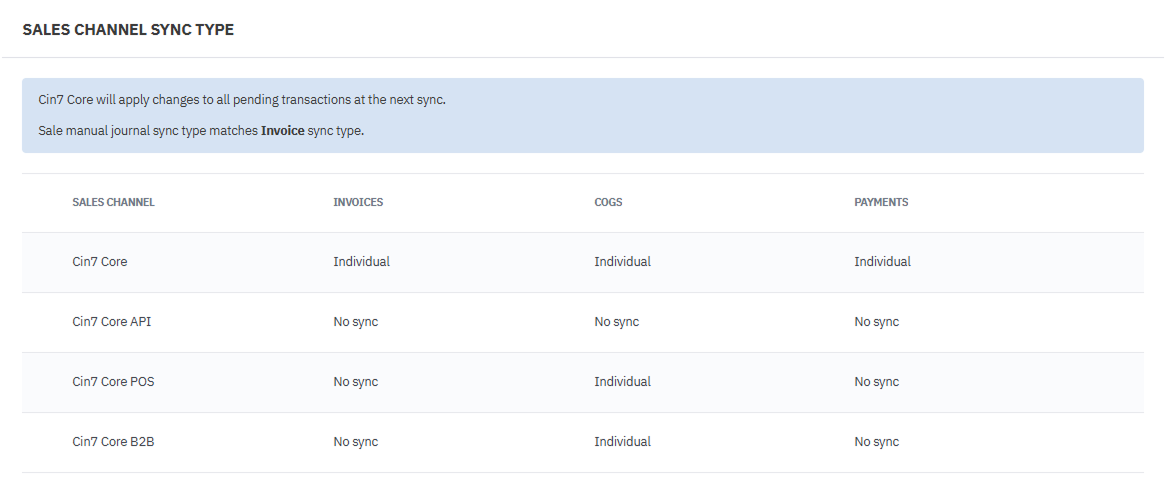This screenshot has height=499, width=1175.
Task: Click the Sales Channel column header
Action: coord(113,202)
